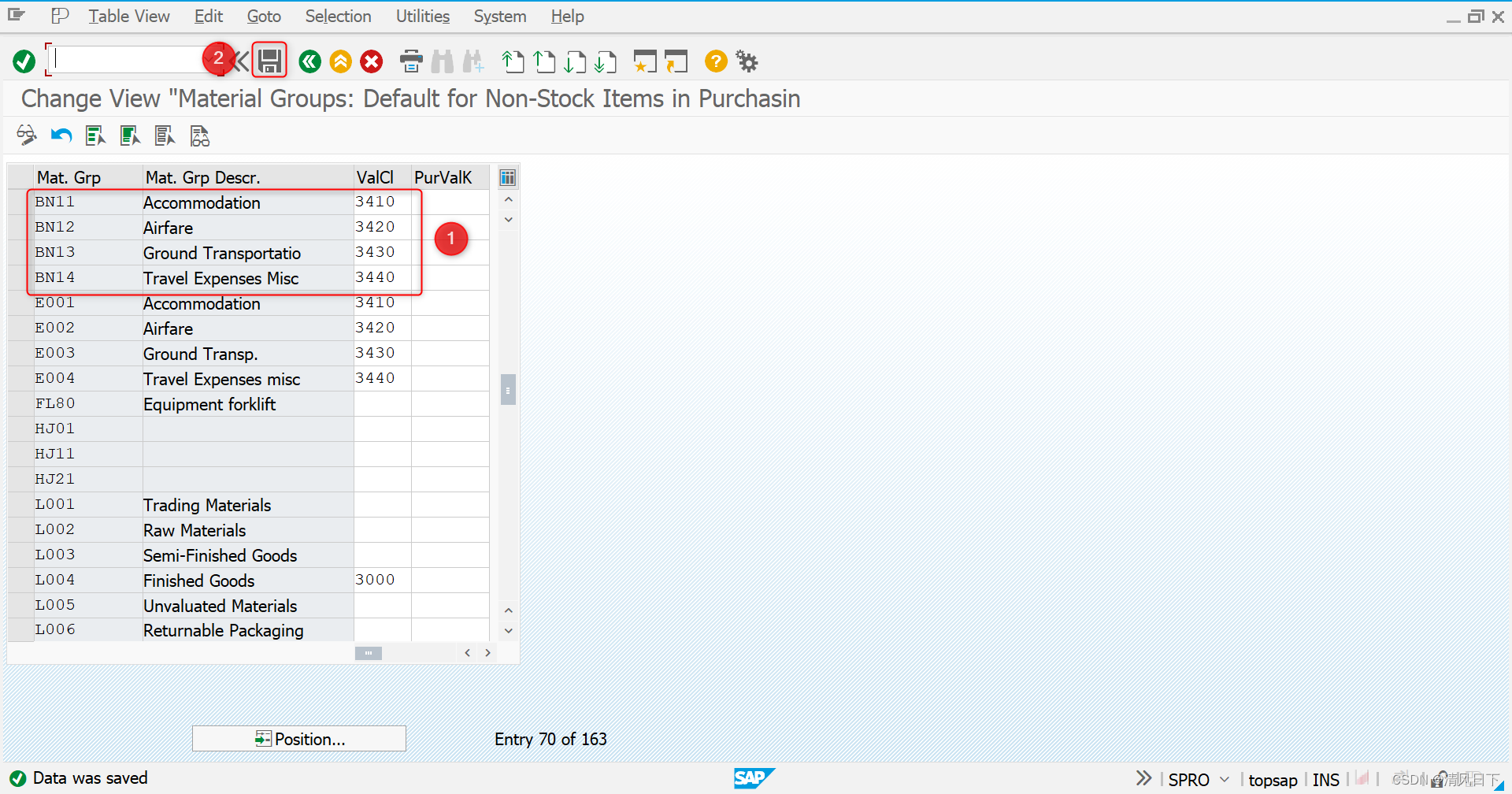
Task: Click the Select All entries icon
Action: click(96, 135)
